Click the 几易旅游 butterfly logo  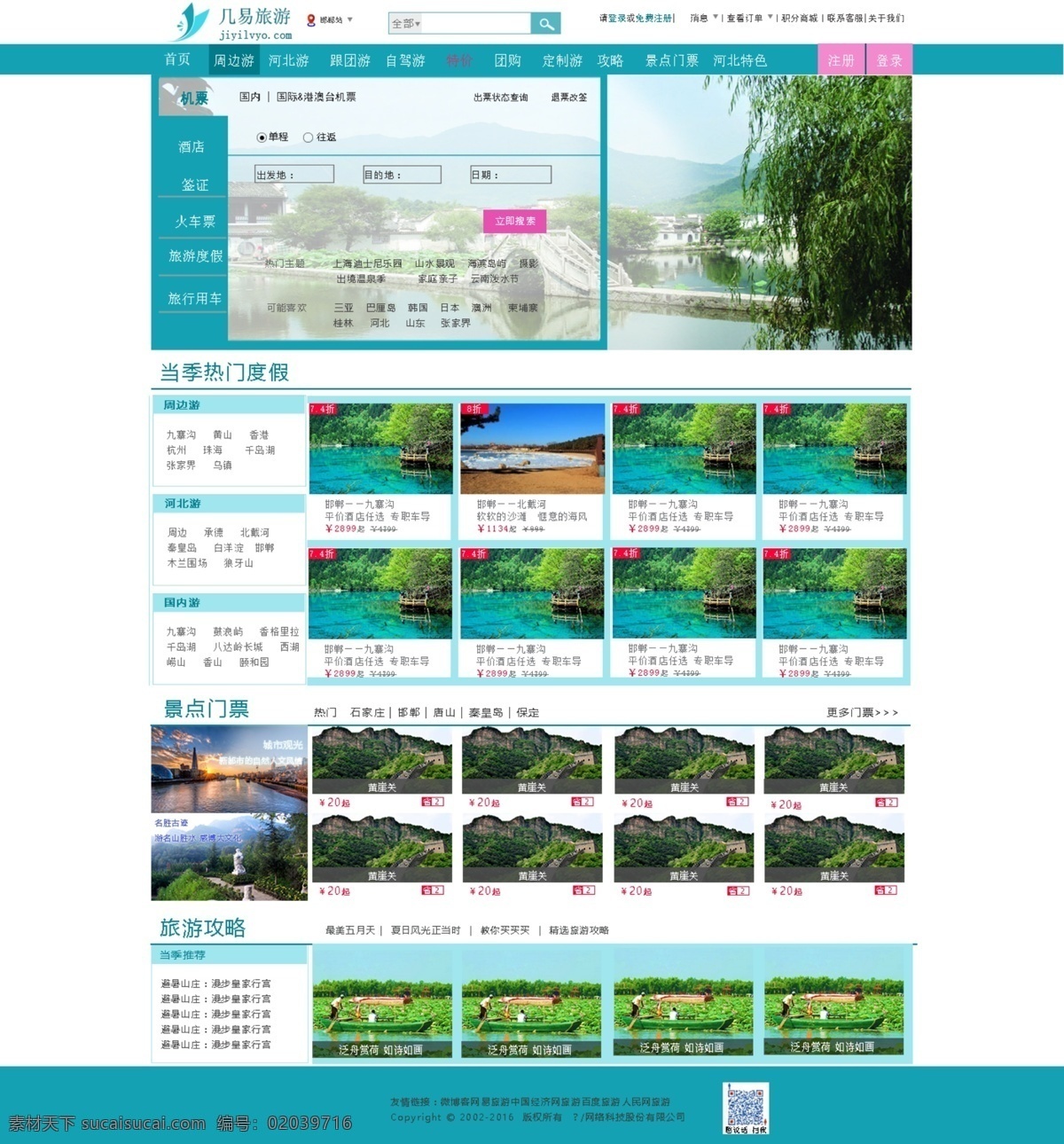coord(190,22)
